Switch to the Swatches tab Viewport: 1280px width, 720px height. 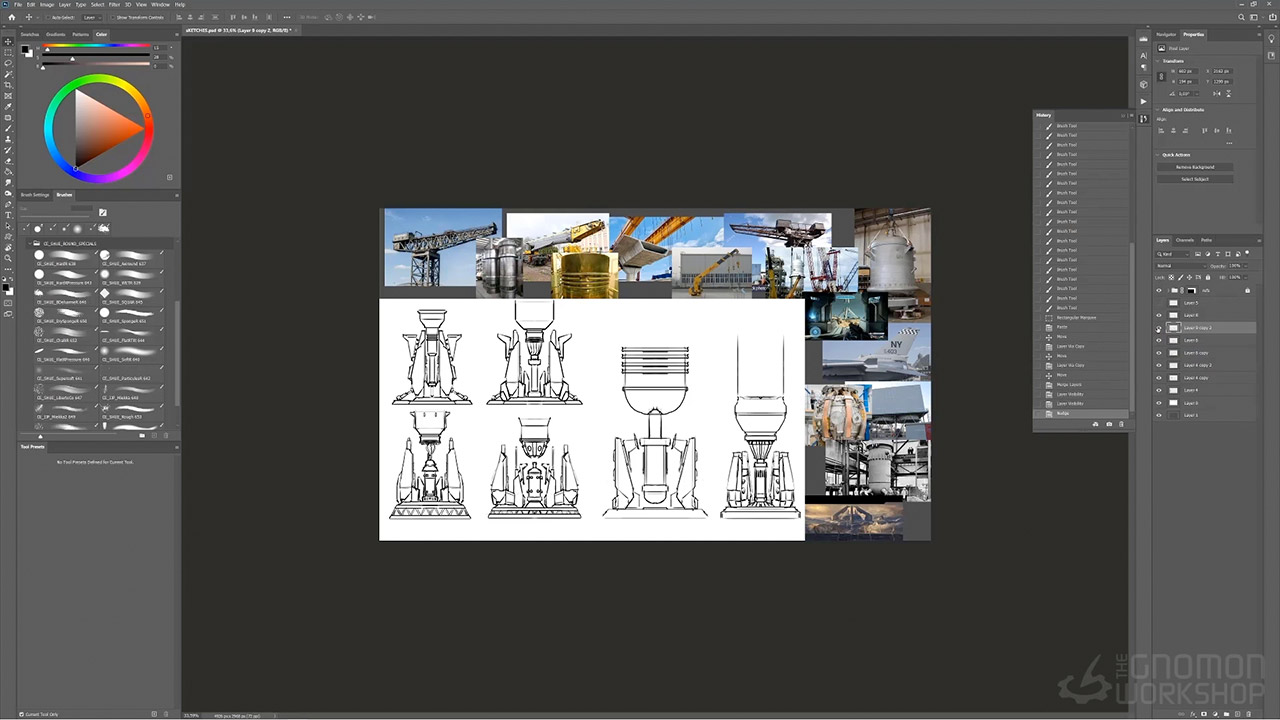point(30,34)
